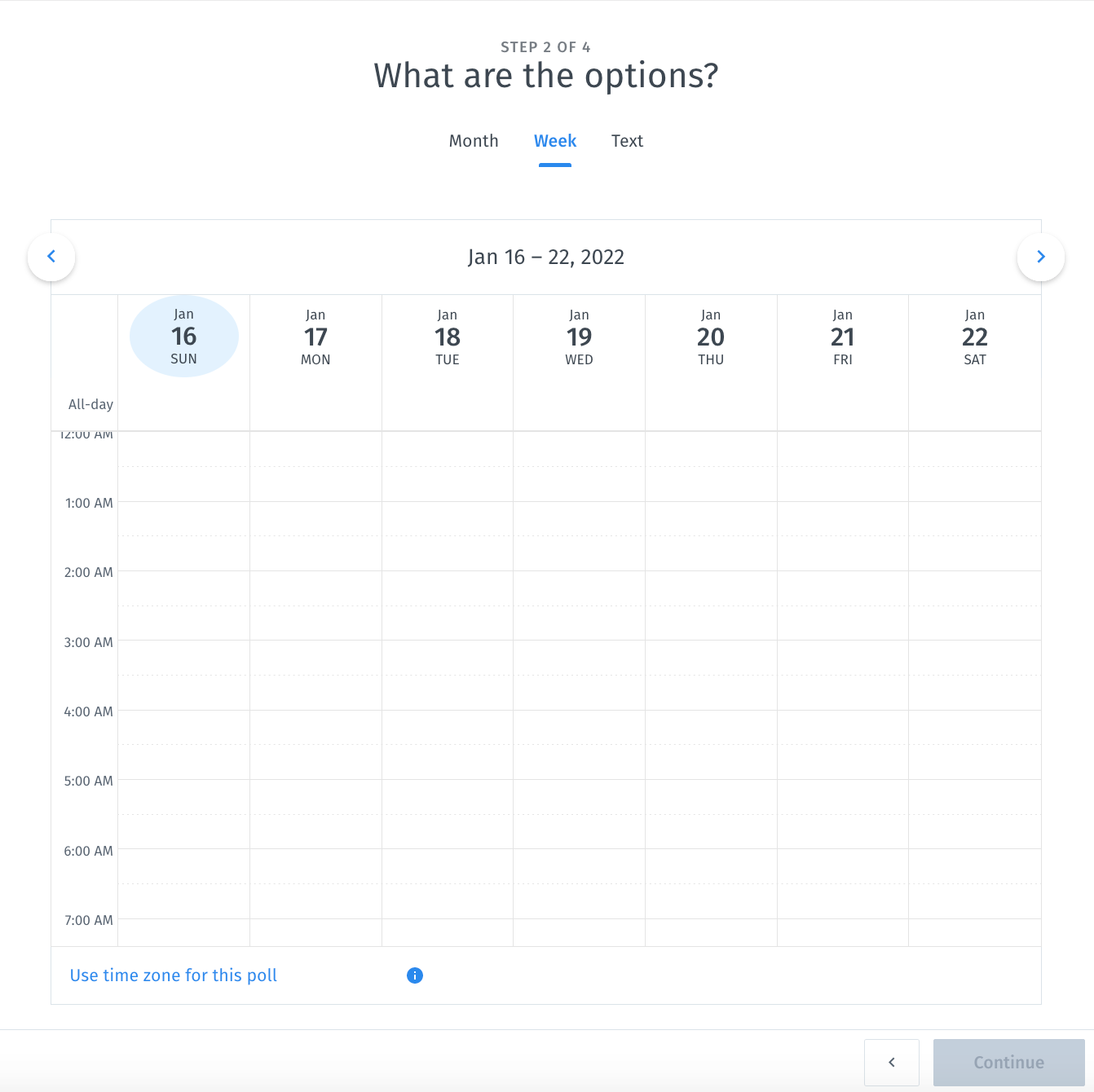Image resolution: width=1094 pixels, height=1092 pixels.
Task: Click the back arrow button at bottom
Action: click(891, 1062)
